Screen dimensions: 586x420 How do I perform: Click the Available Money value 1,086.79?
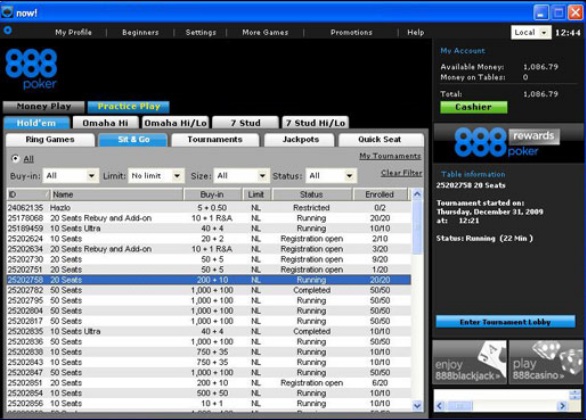(540, 67)
